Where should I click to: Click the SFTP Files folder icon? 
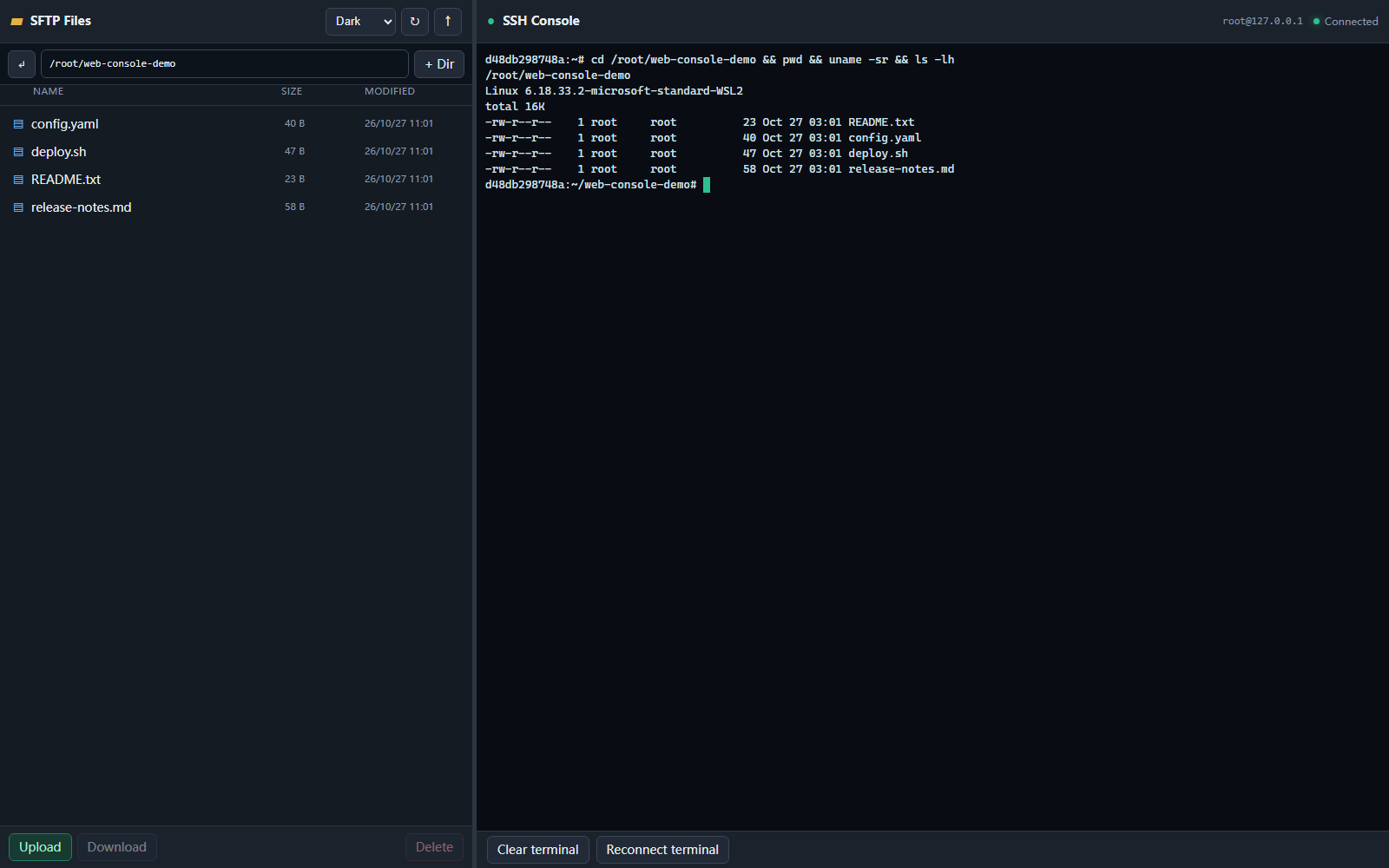point(16,22)
